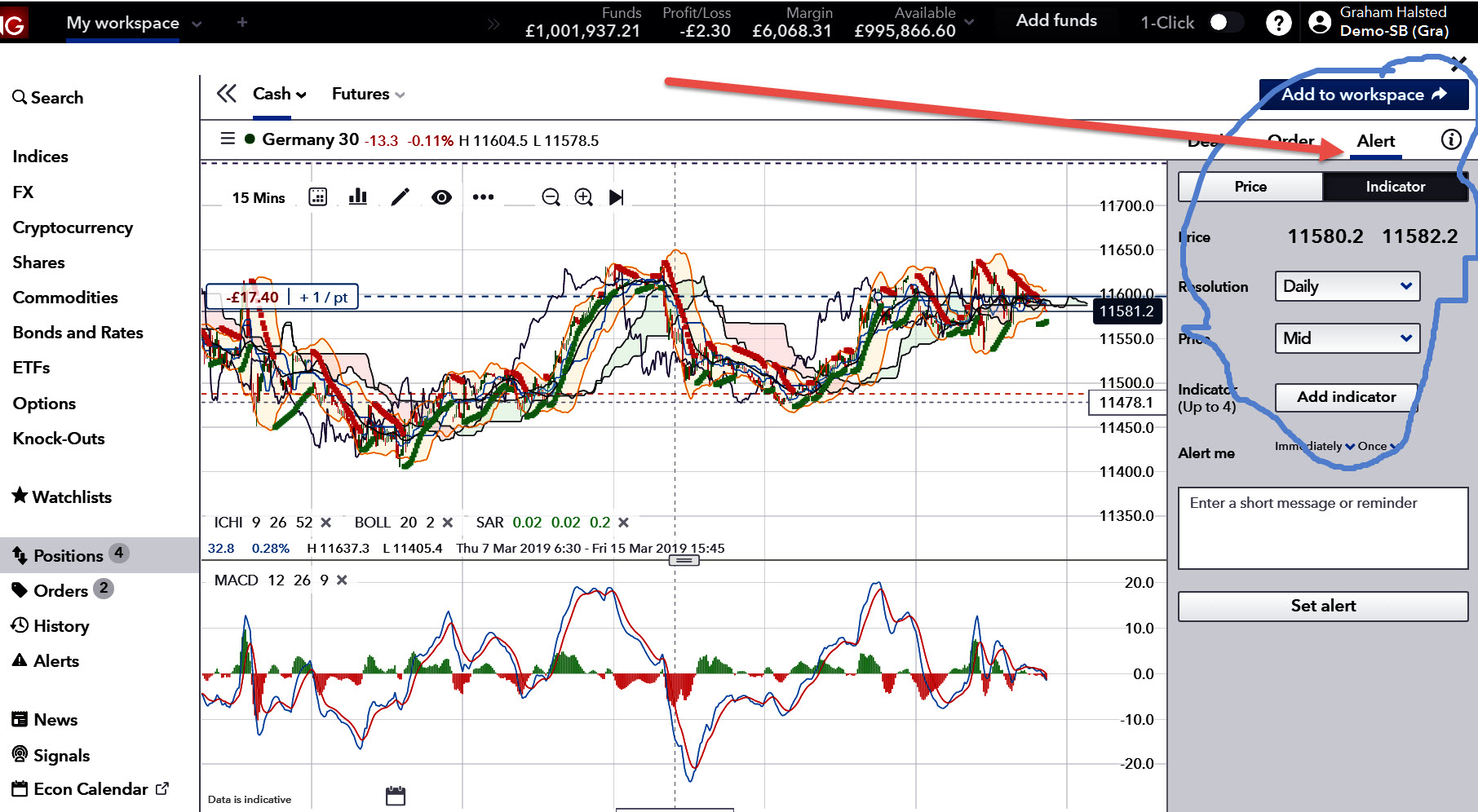Jump to the latest candle

coord(617,197)
